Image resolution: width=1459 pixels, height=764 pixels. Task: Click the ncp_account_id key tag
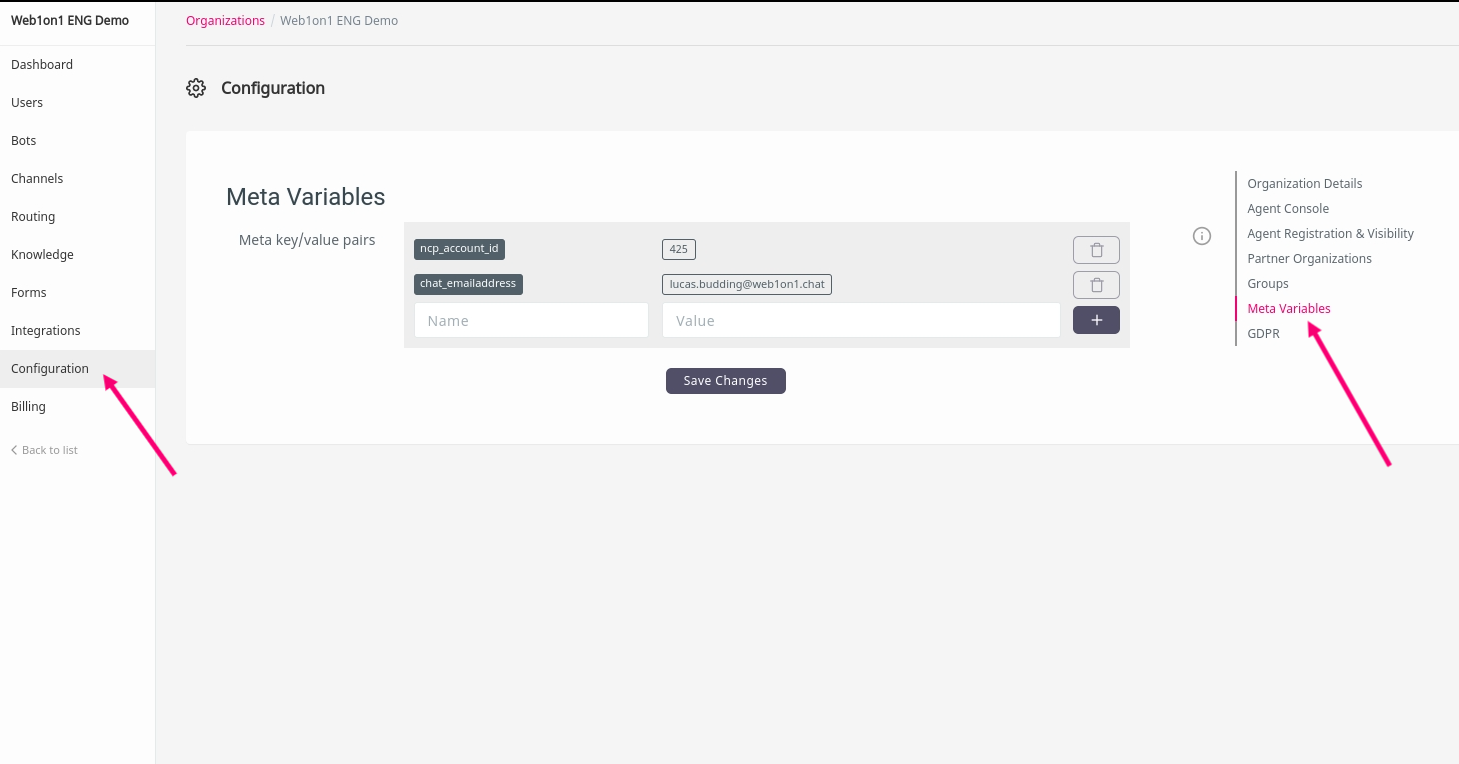[x=459, y=249]
